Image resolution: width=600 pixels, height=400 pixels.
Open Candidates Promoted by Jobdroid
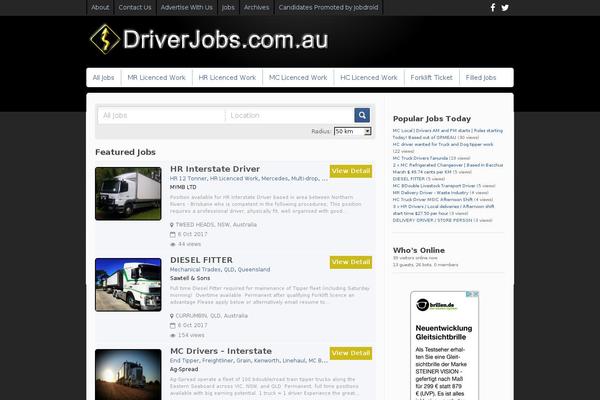click(328, 7)
